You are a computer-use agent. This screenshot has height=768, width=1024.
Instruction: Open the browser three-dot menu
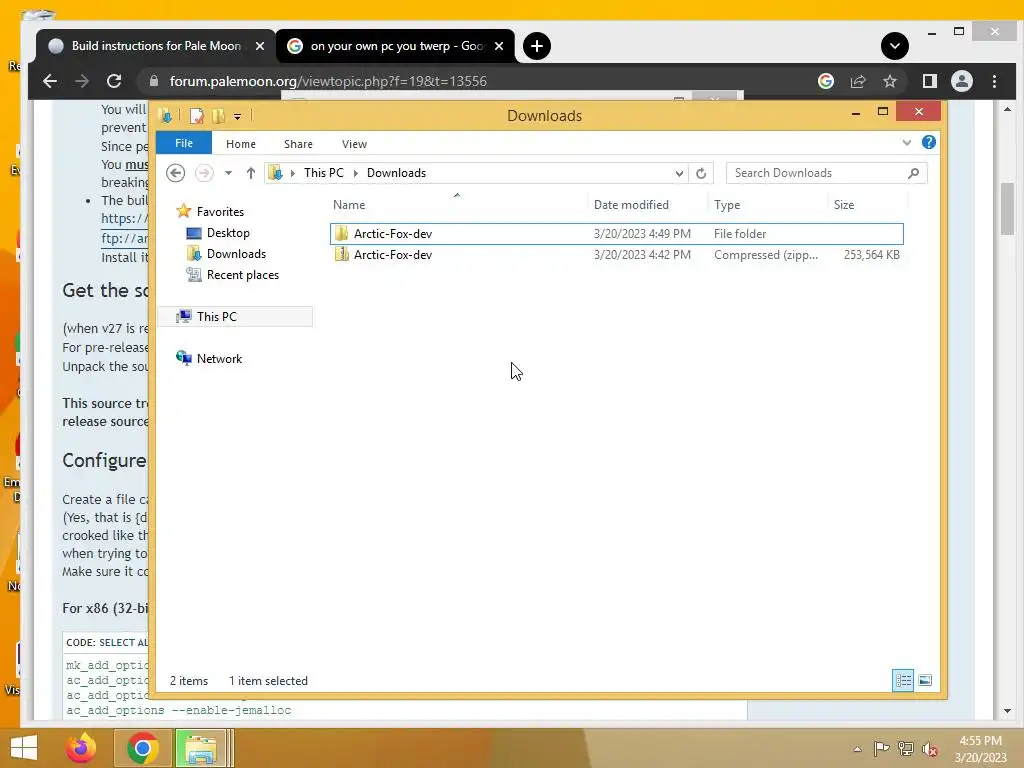[x=994, y=81]
